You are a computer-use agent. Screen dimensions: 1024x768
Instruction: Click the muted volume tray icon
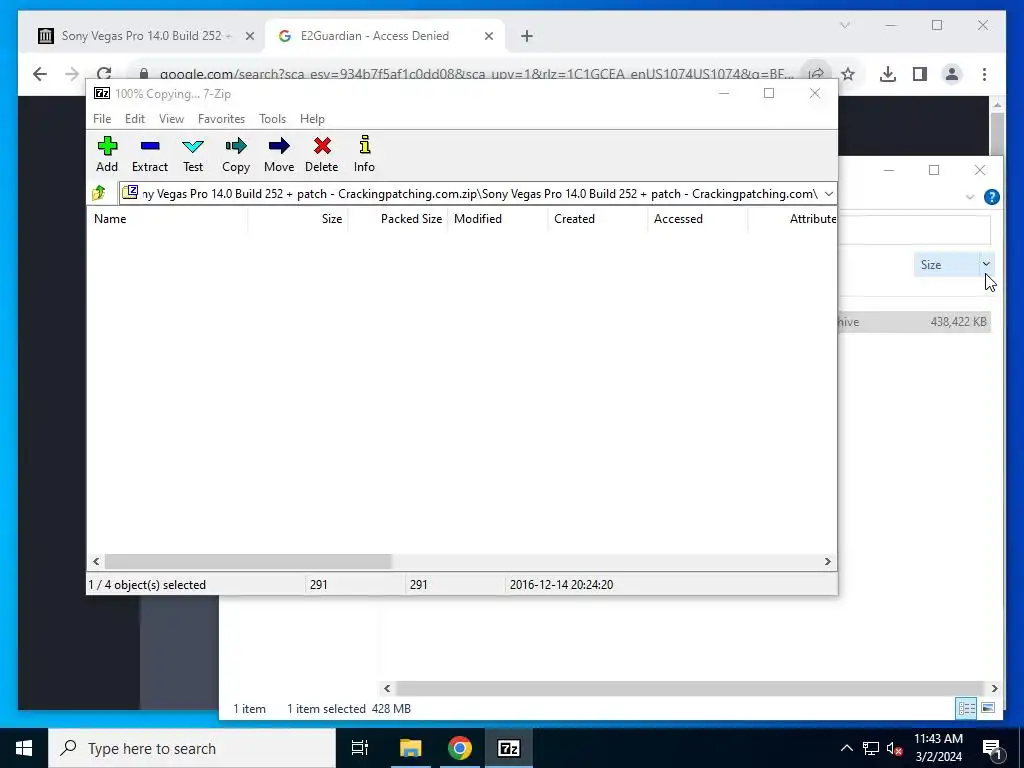point(895,748)
